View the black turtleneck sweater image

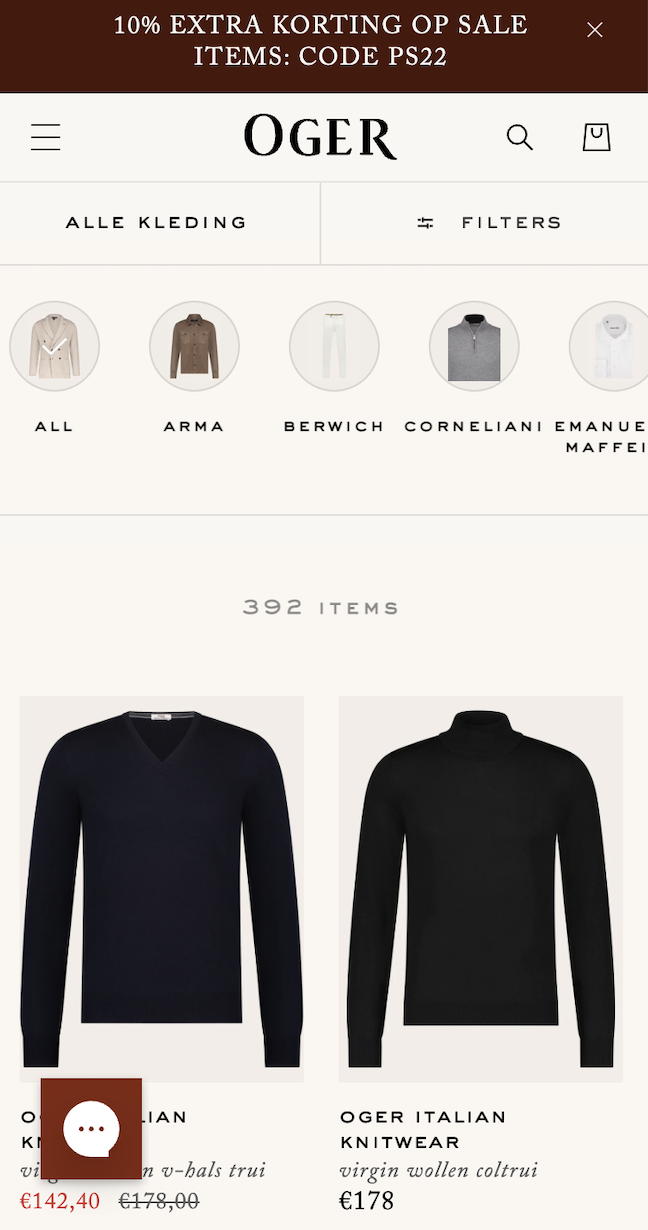click(481, 889)
